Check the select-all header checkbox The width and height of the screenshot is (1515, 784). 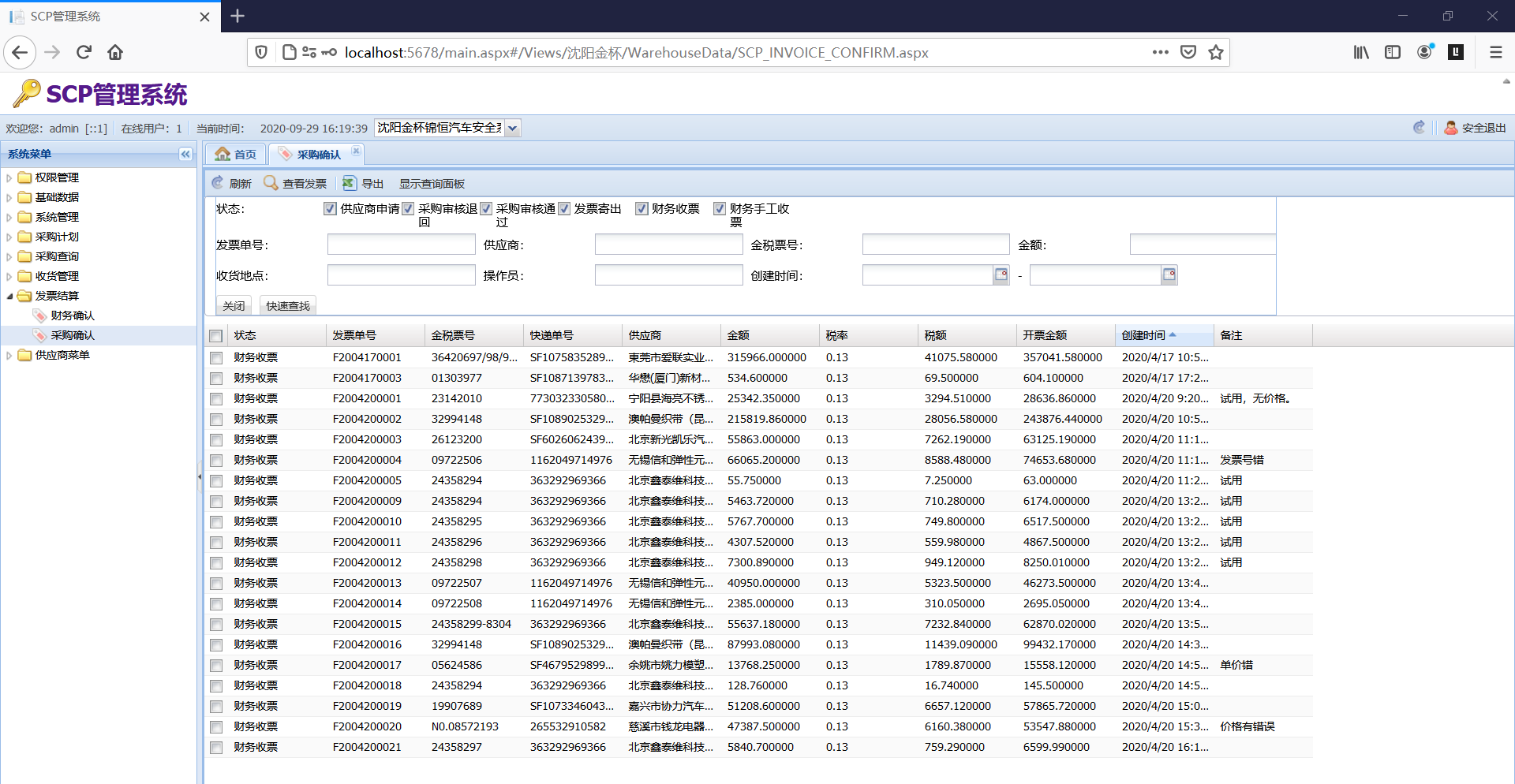click(216, 336)
